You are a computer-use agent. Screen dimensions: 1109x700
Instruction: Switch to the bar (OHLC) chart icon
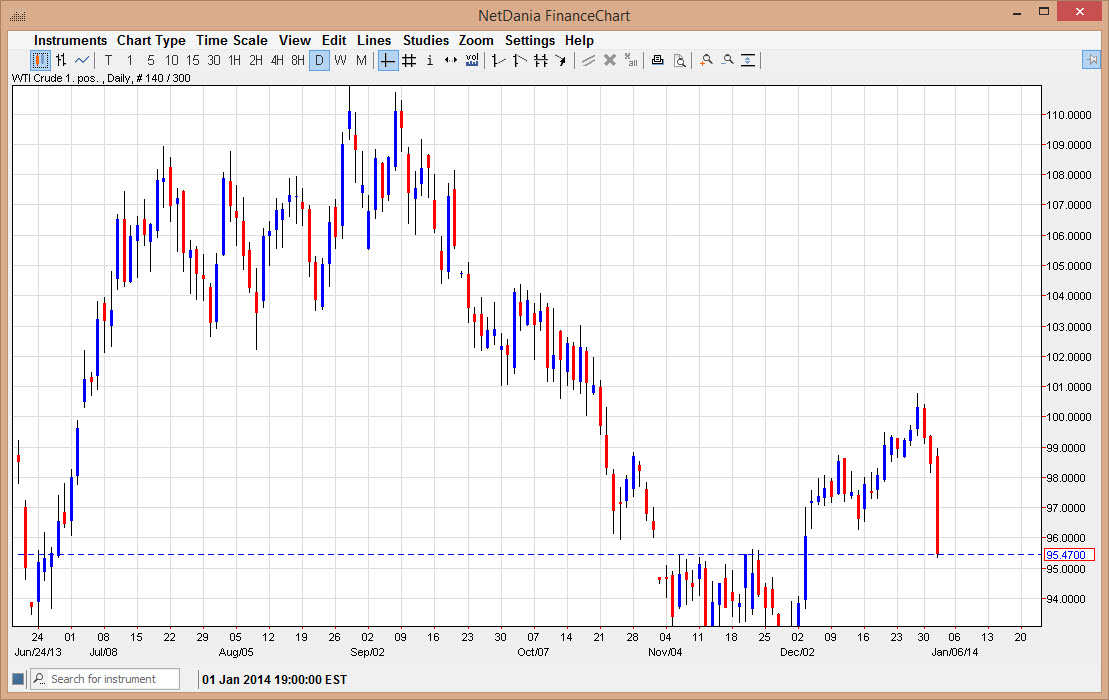[61, 61]
